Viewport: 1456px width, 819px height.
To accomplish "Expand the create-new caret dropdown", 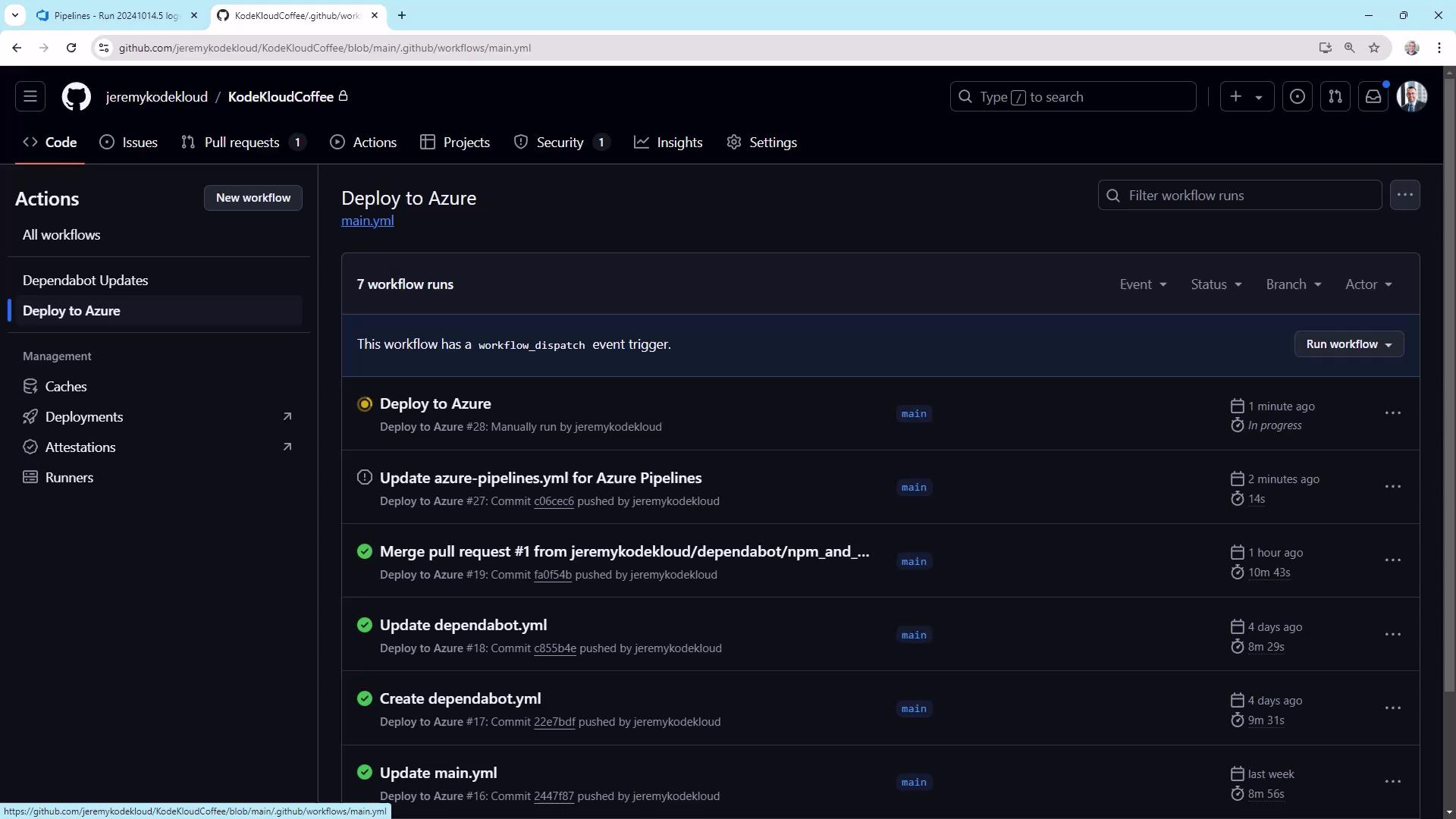I will (1259, 97).
